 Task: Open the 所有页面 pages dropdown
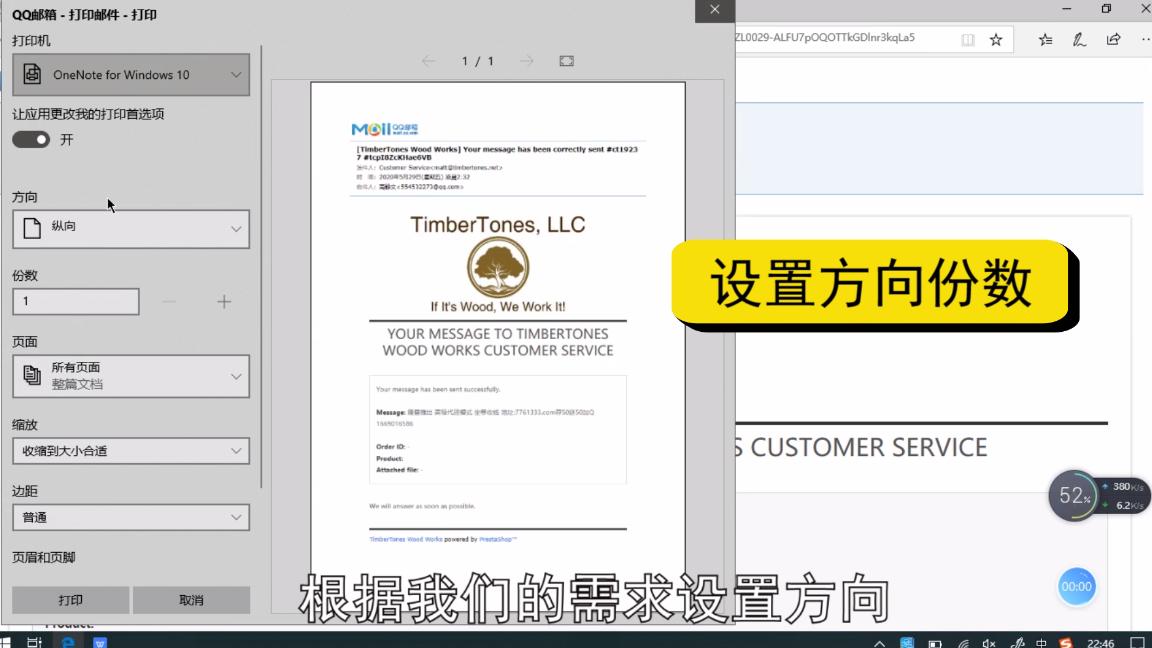(x=131, y=376)
